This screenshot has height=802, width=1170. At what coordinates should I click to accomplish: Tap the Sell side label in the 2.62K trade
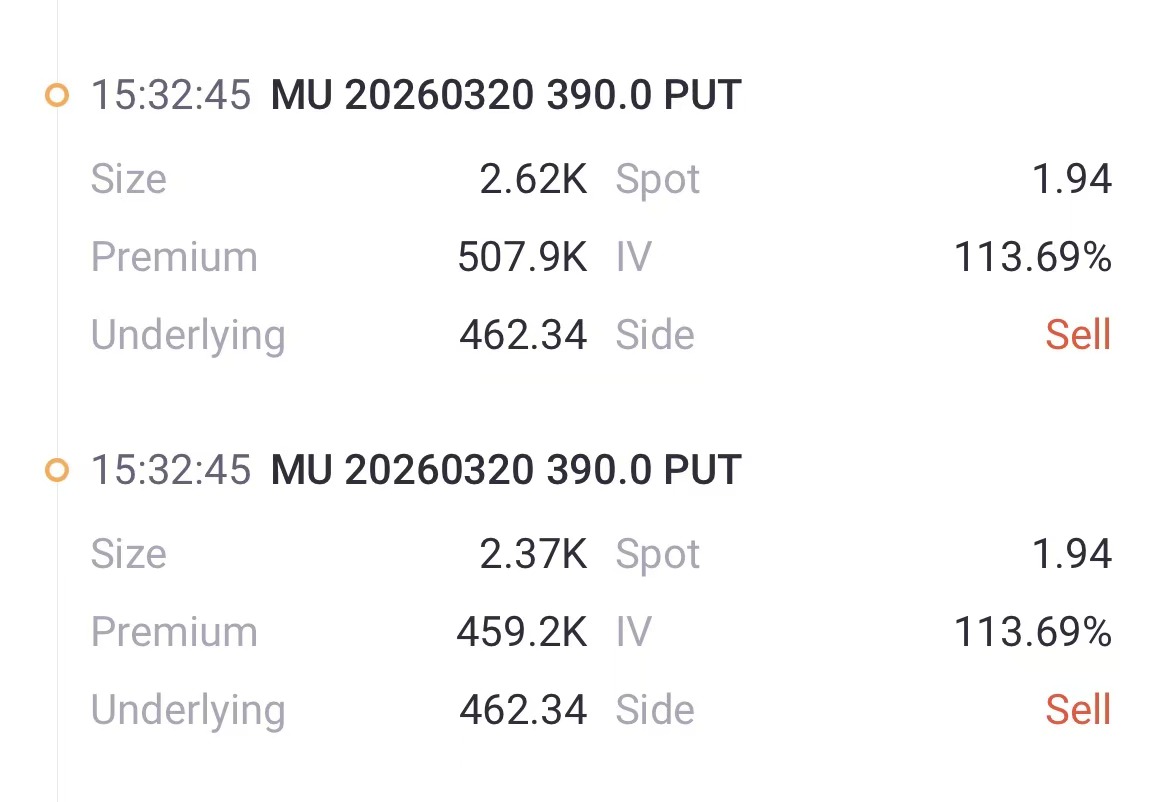(x=1078, y=335)
